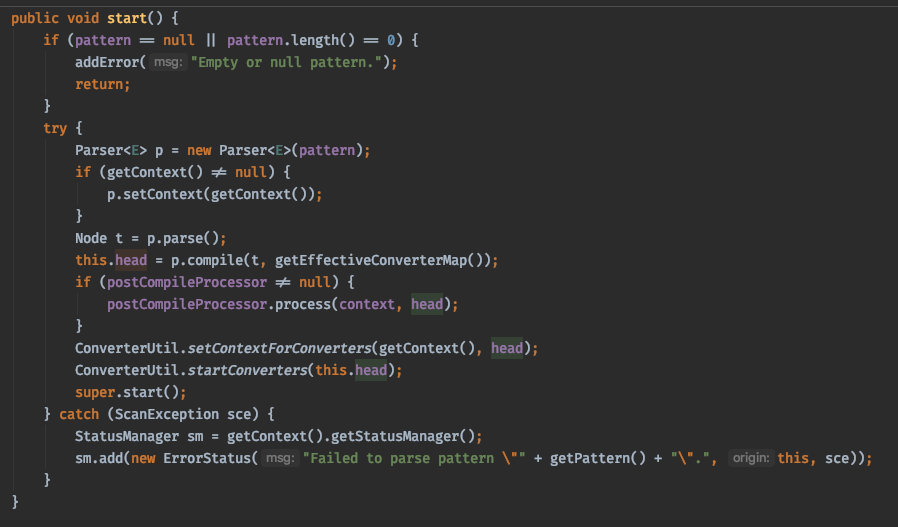Click the "Failed to parse pattern" string
The width and height of the screenshot is (898, 527).
414,458
